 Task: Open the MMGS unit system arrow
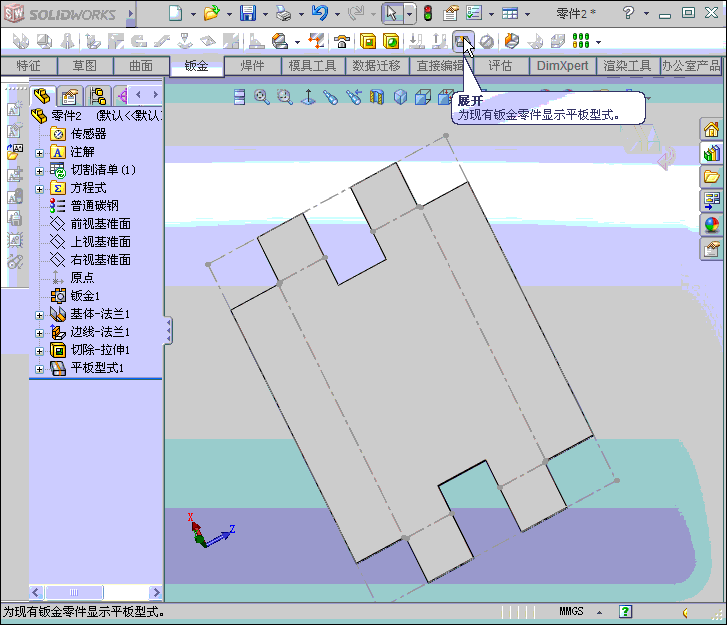pos(599,612)
